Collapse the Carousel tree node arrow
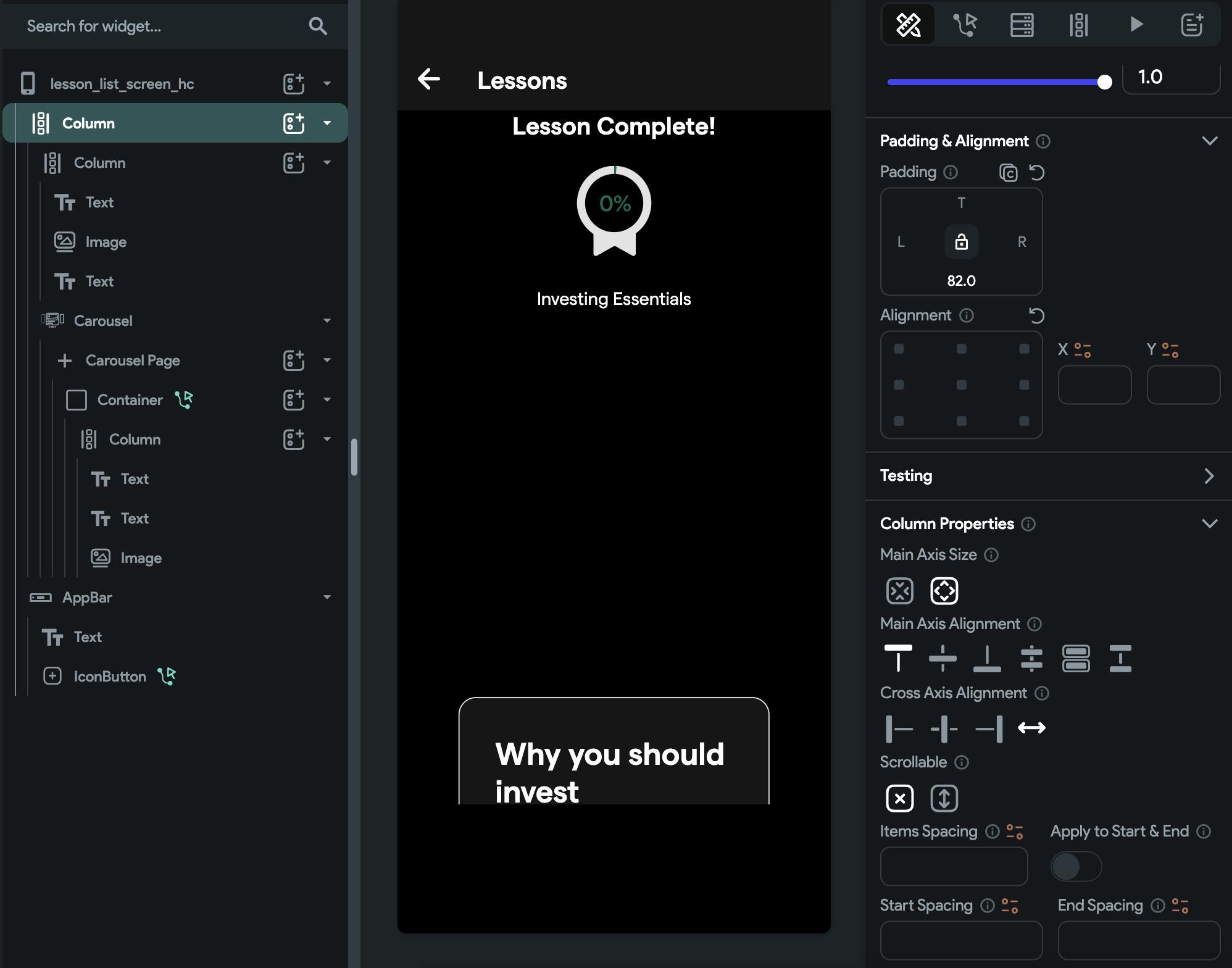 tap(327, 320)
